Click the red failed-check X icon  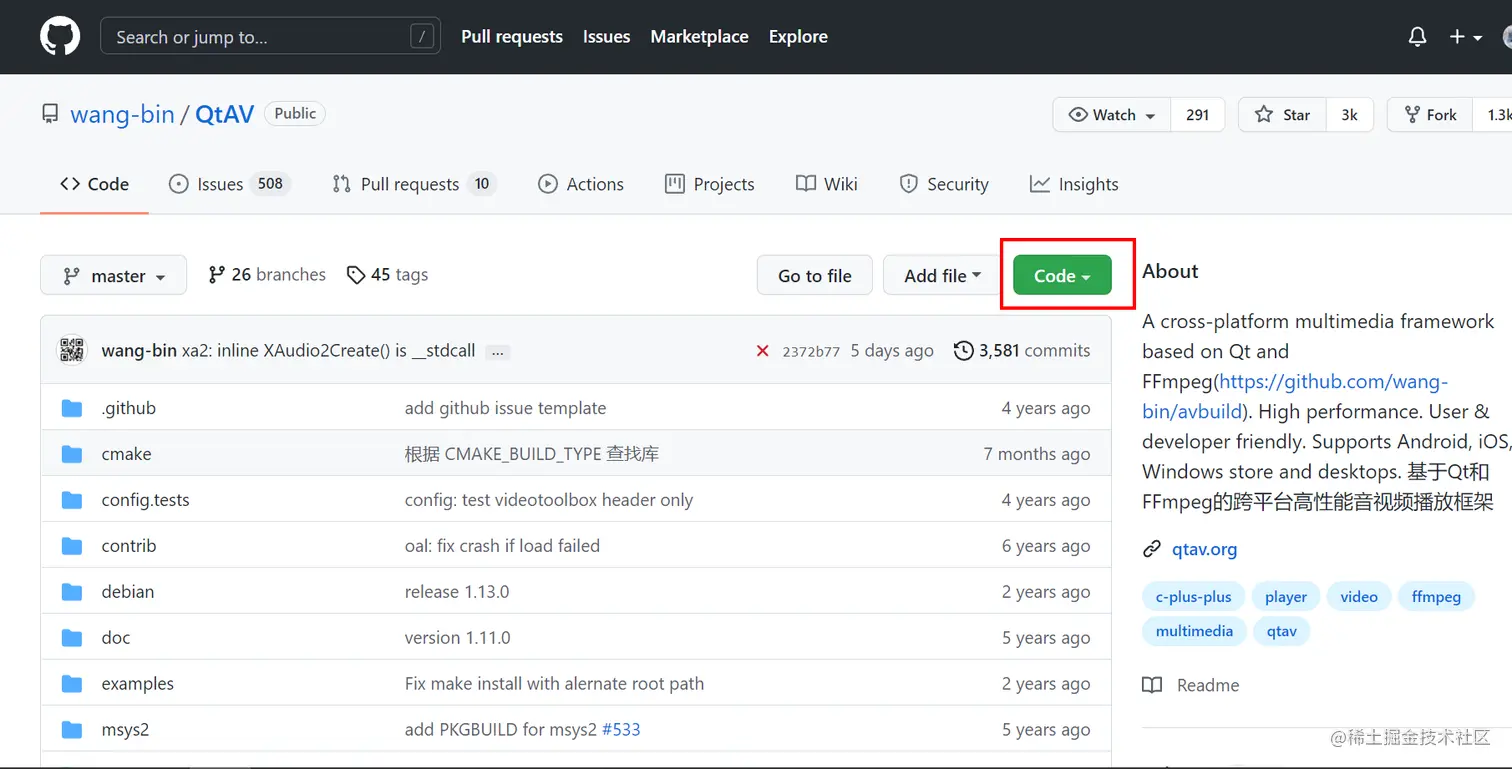coord(763,351)
